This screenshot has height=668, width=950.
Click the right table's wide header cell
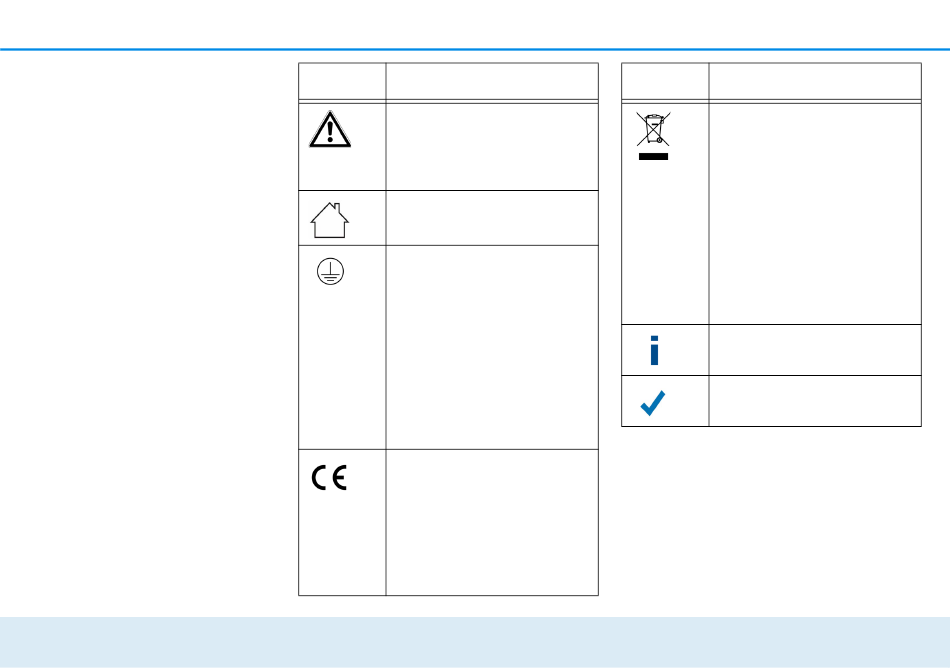(814, 81)
